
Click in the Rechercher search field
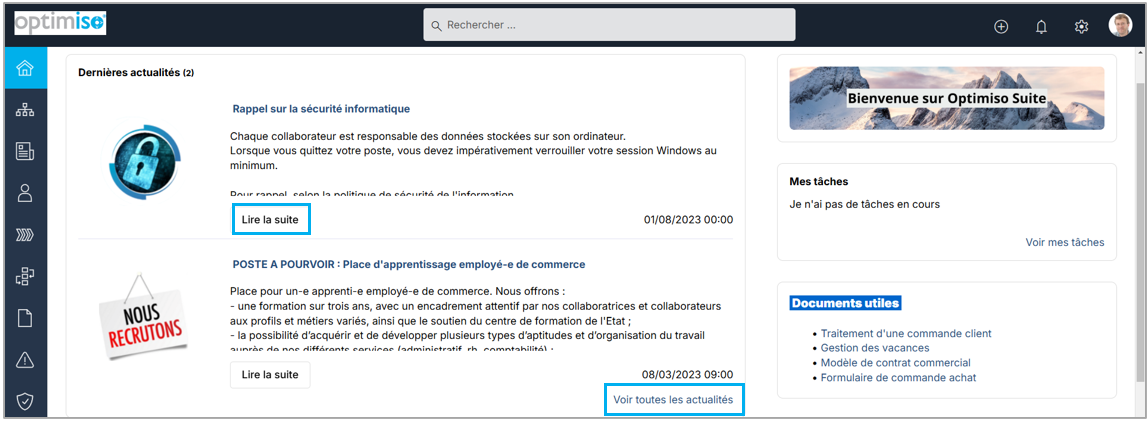610,25
